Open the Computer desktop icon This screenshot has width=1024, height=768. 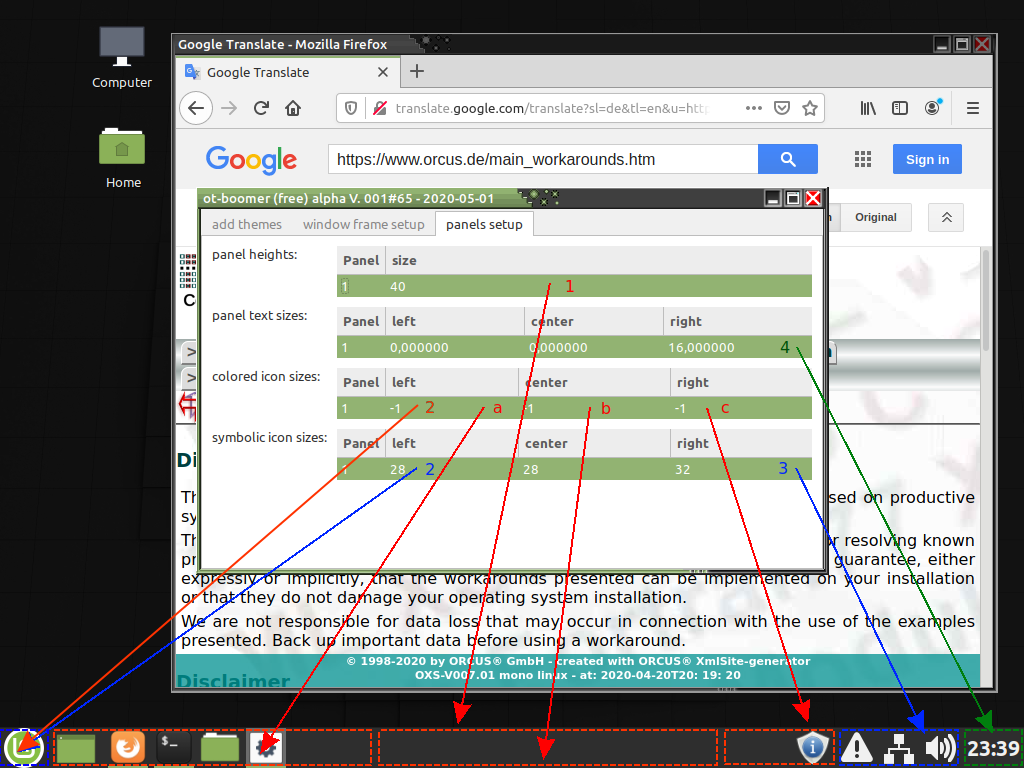pos(121,57)
